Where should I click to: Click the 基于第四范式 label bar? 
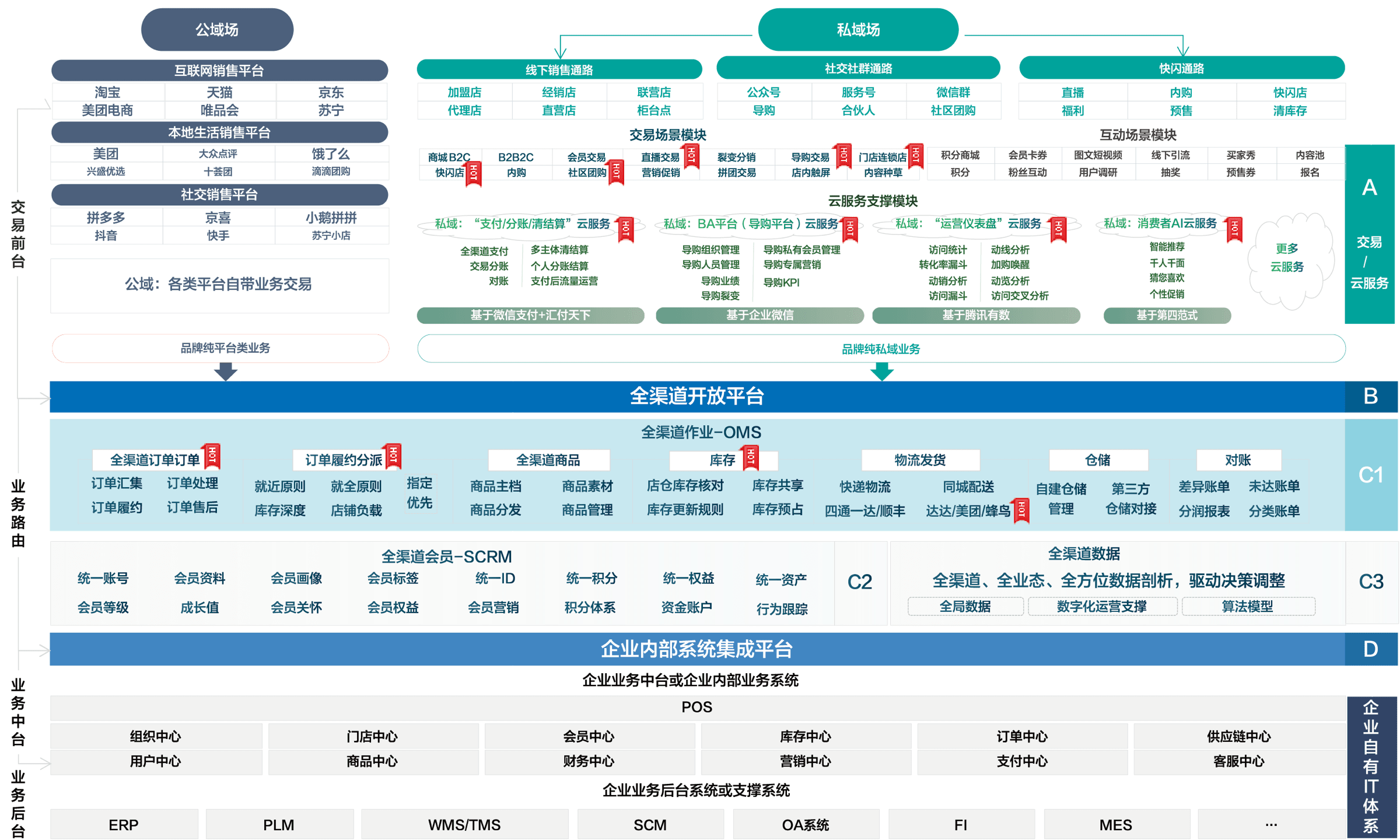[1167, 315]
